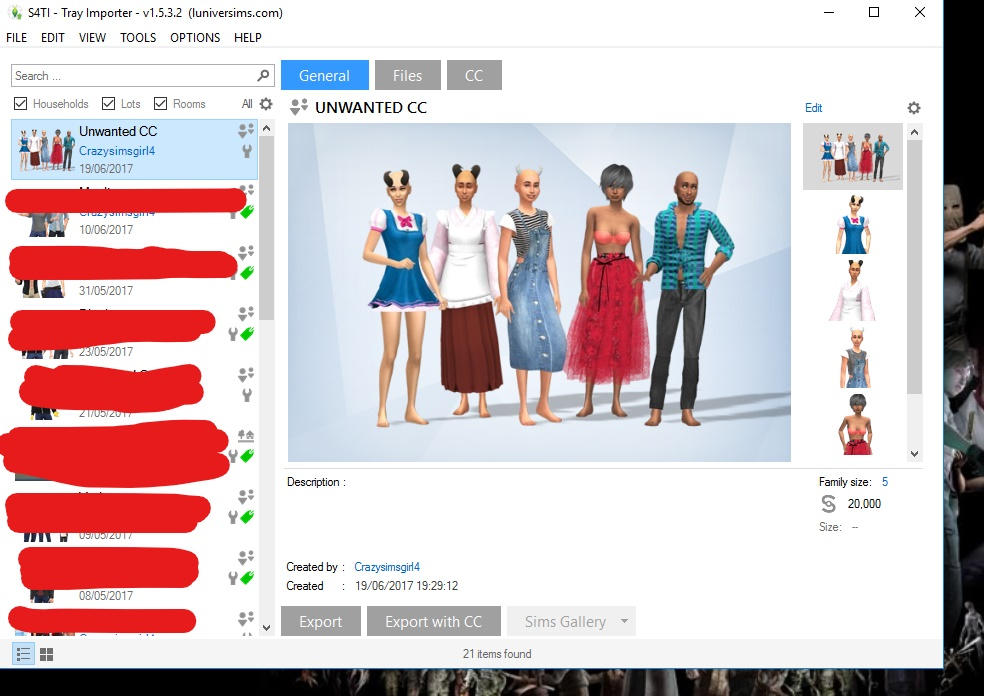Viewport: 984px width, 696px height.
Task: Toggle the Lots filter checkbox
Action: click(x=109, y=104)
